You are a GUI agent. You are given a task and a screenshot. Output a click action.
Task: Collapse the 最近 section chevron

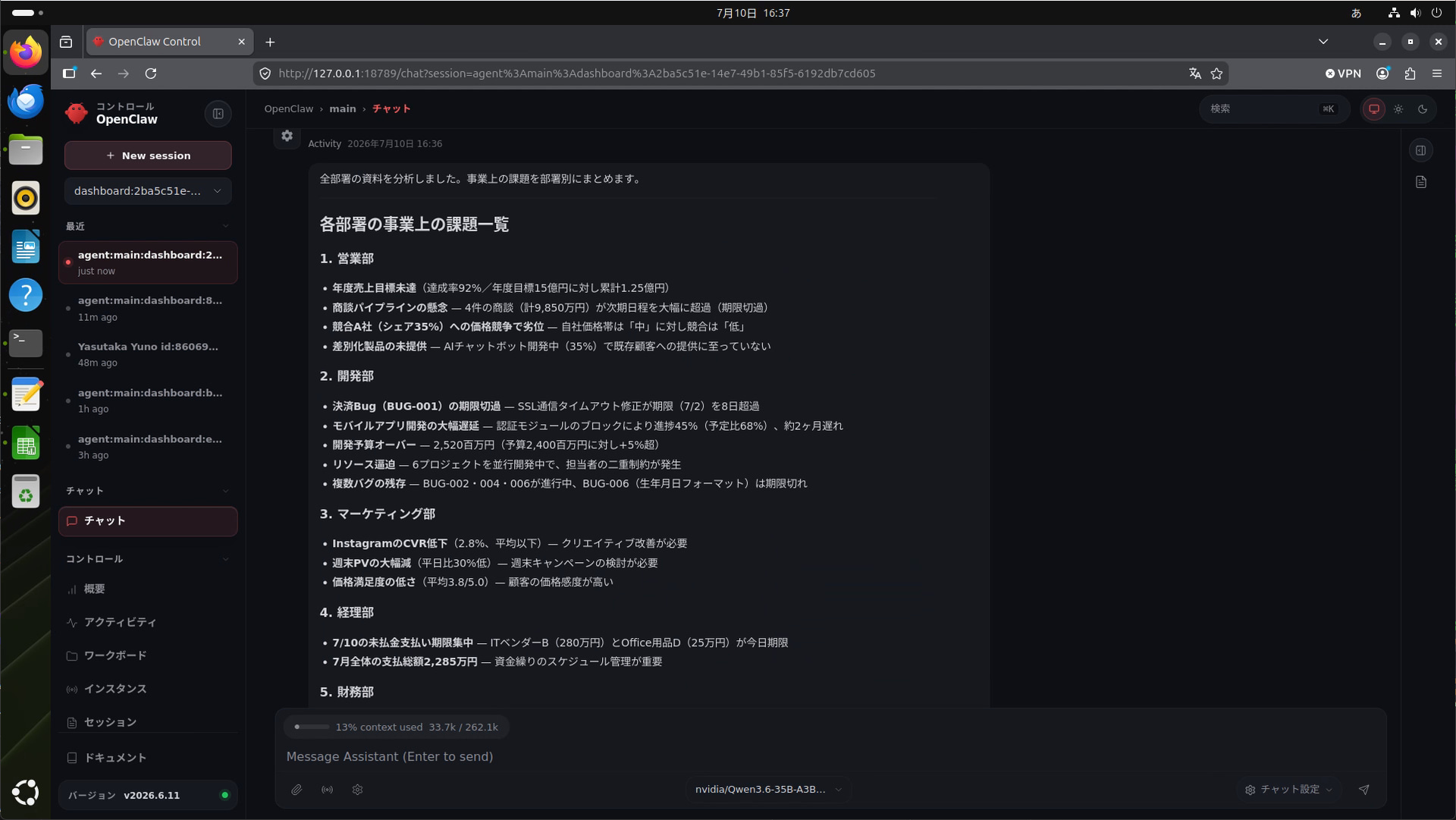[225, 227]
